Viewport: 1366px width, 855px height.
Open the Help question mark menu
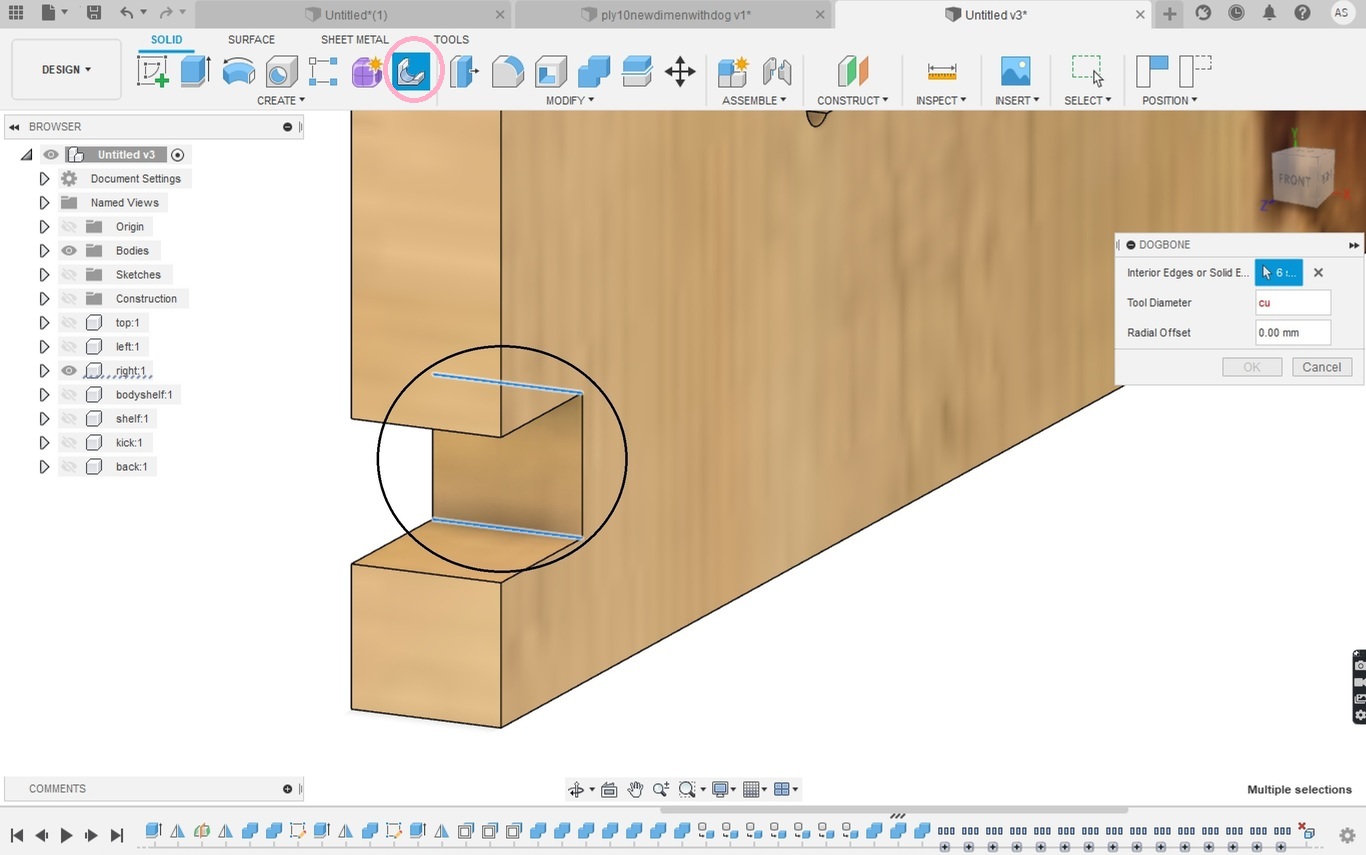[x=1302, y=13]
